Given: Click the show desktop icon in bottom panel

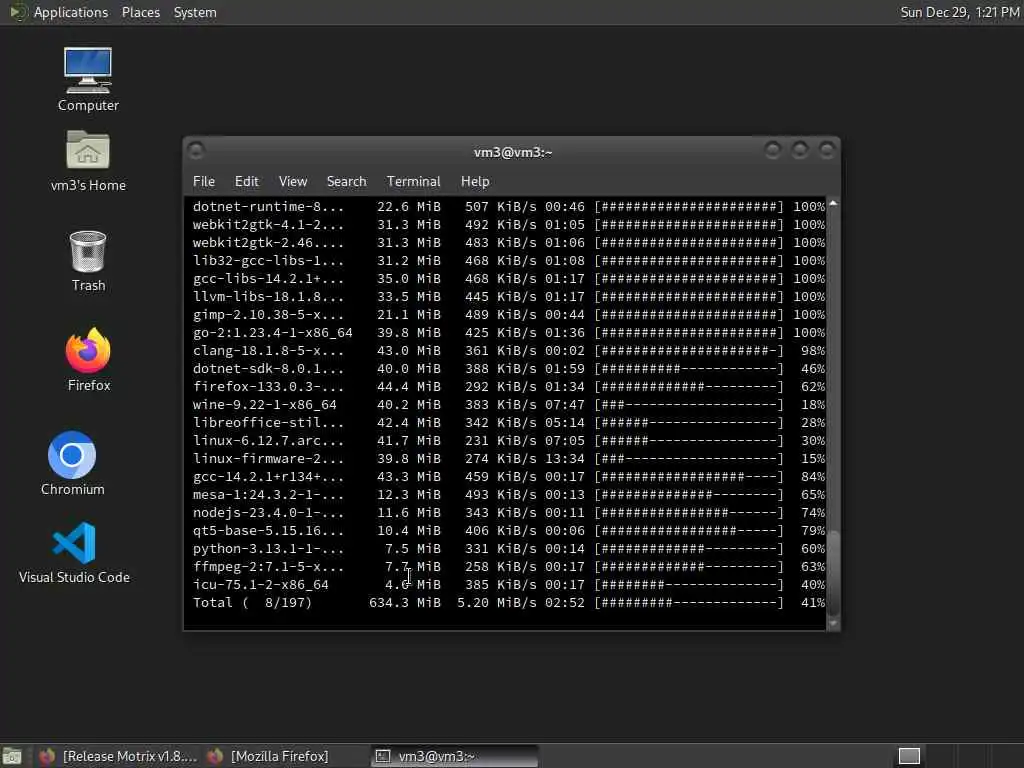Looking at the screenshot, I should pyautogui.click(x=12, y=756).
